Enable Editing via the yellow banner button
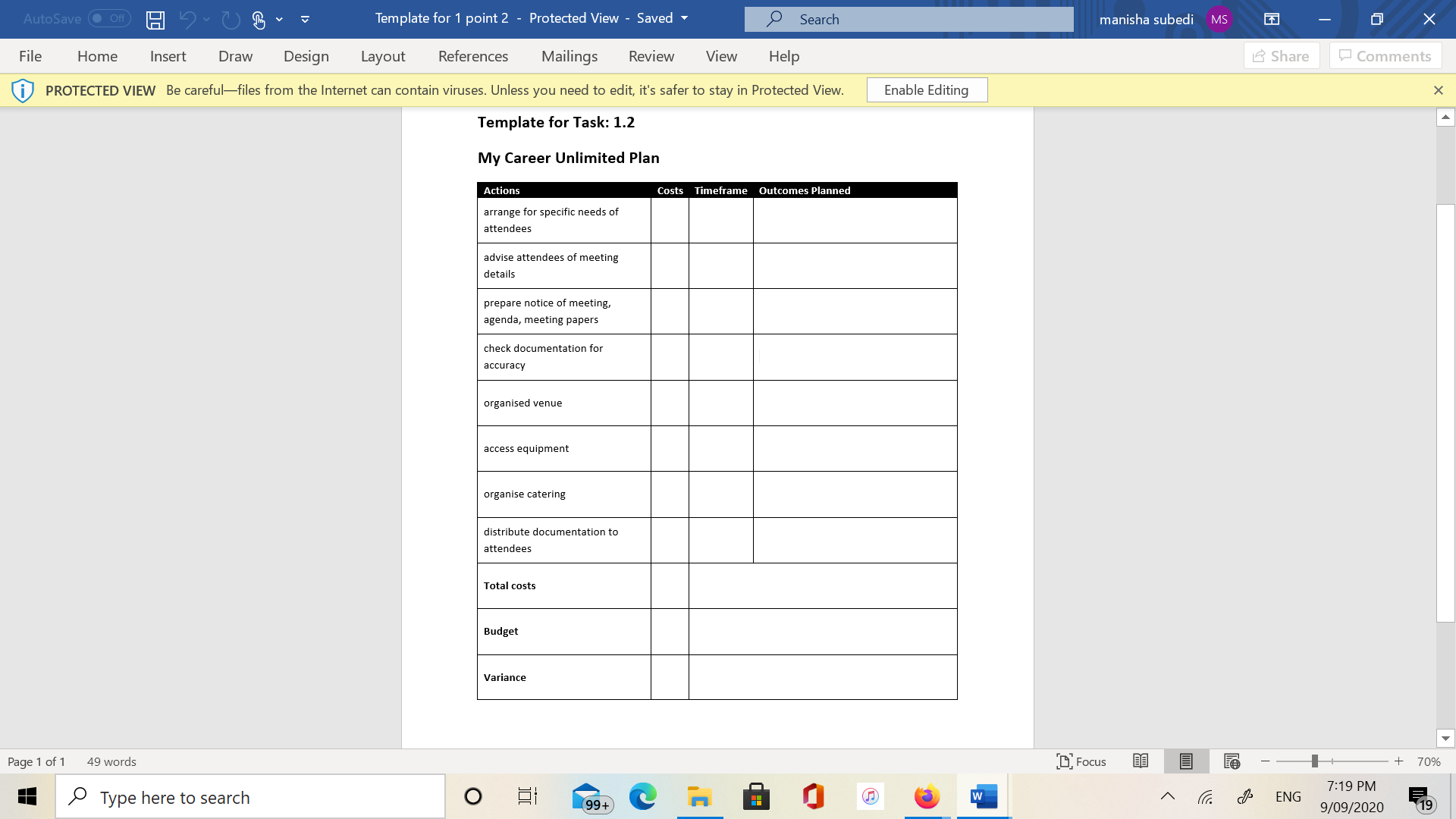Viewport: 1456px width, 819px height. click(x=926, y=90)
